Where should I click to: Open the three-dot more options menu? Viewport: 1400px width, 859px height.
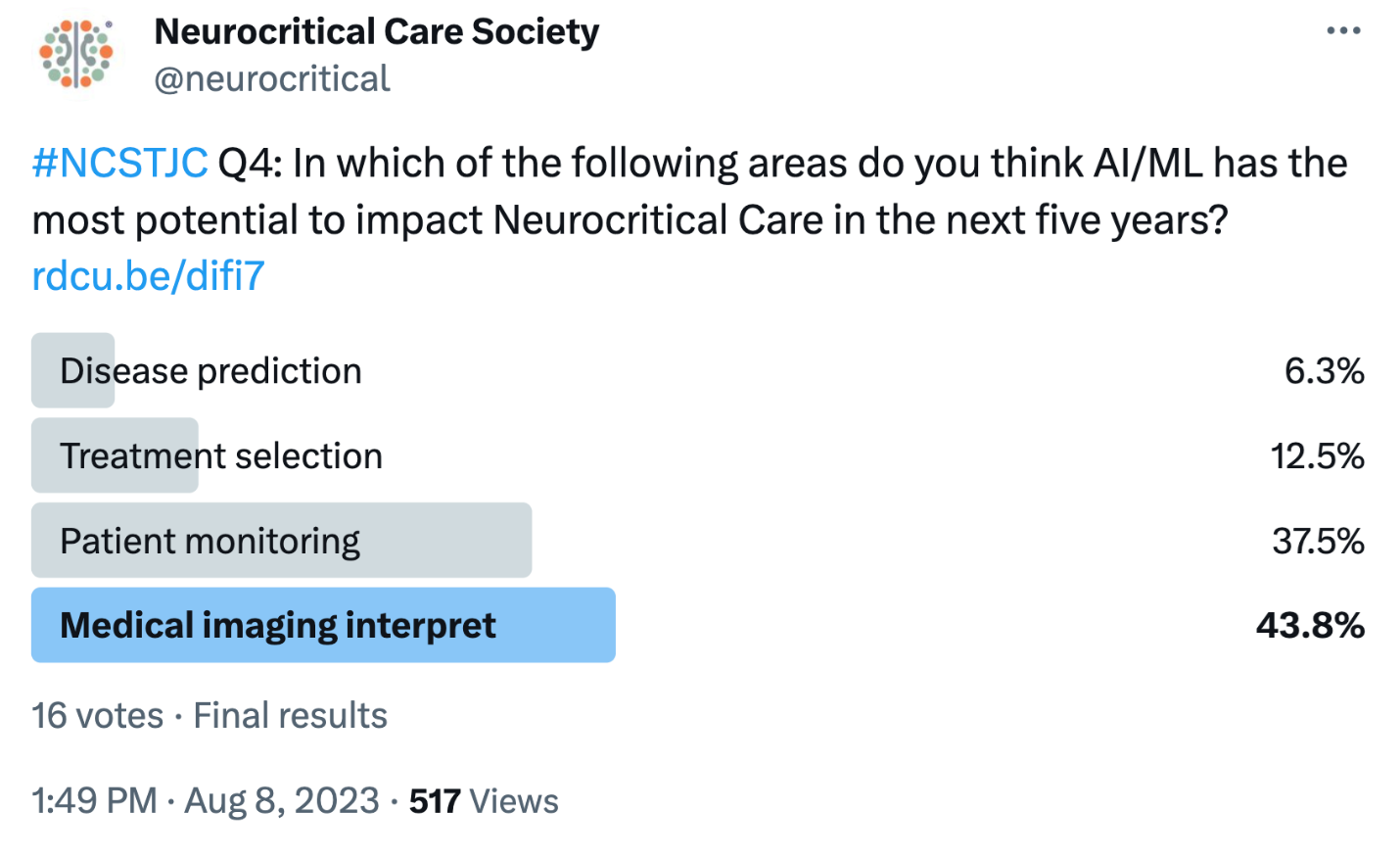1343,31
